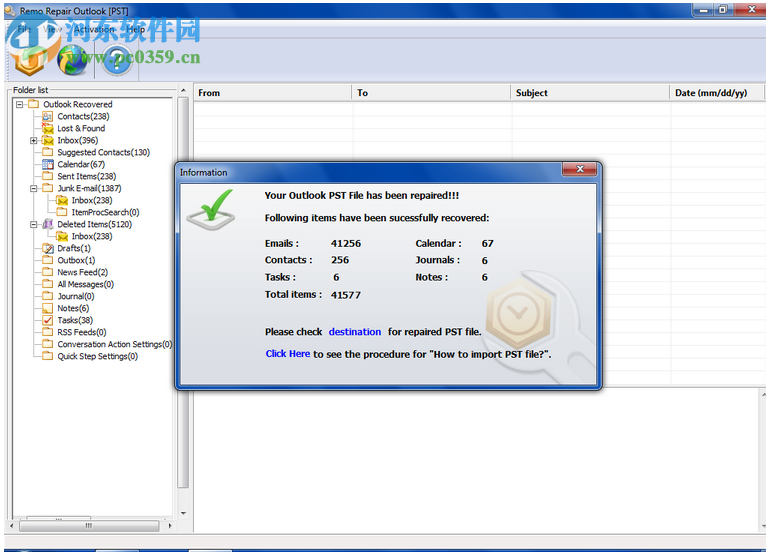
Task: Click folder list horizontal scrollbar left arrow
Action: tap(12, 526)
